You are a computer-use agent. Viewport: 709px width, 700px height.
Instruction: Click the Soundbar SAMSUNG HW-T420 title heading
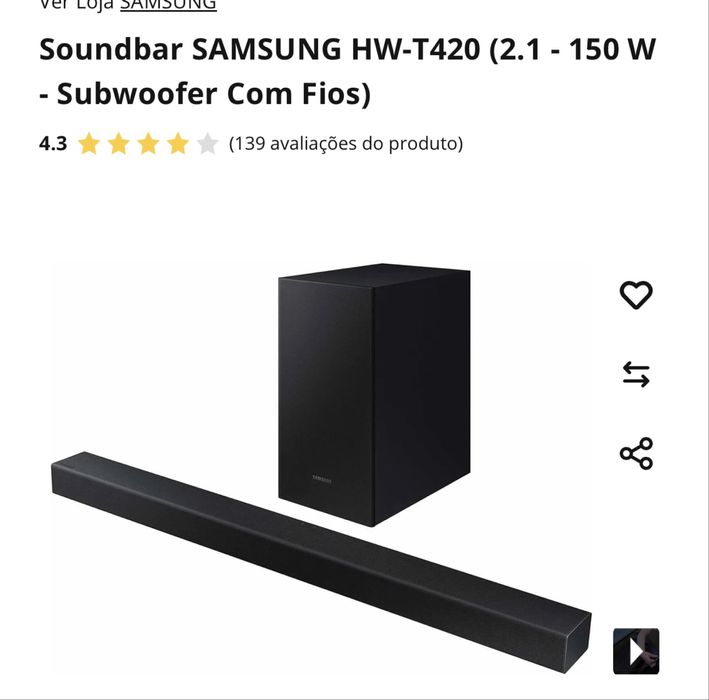click(347, 71)
